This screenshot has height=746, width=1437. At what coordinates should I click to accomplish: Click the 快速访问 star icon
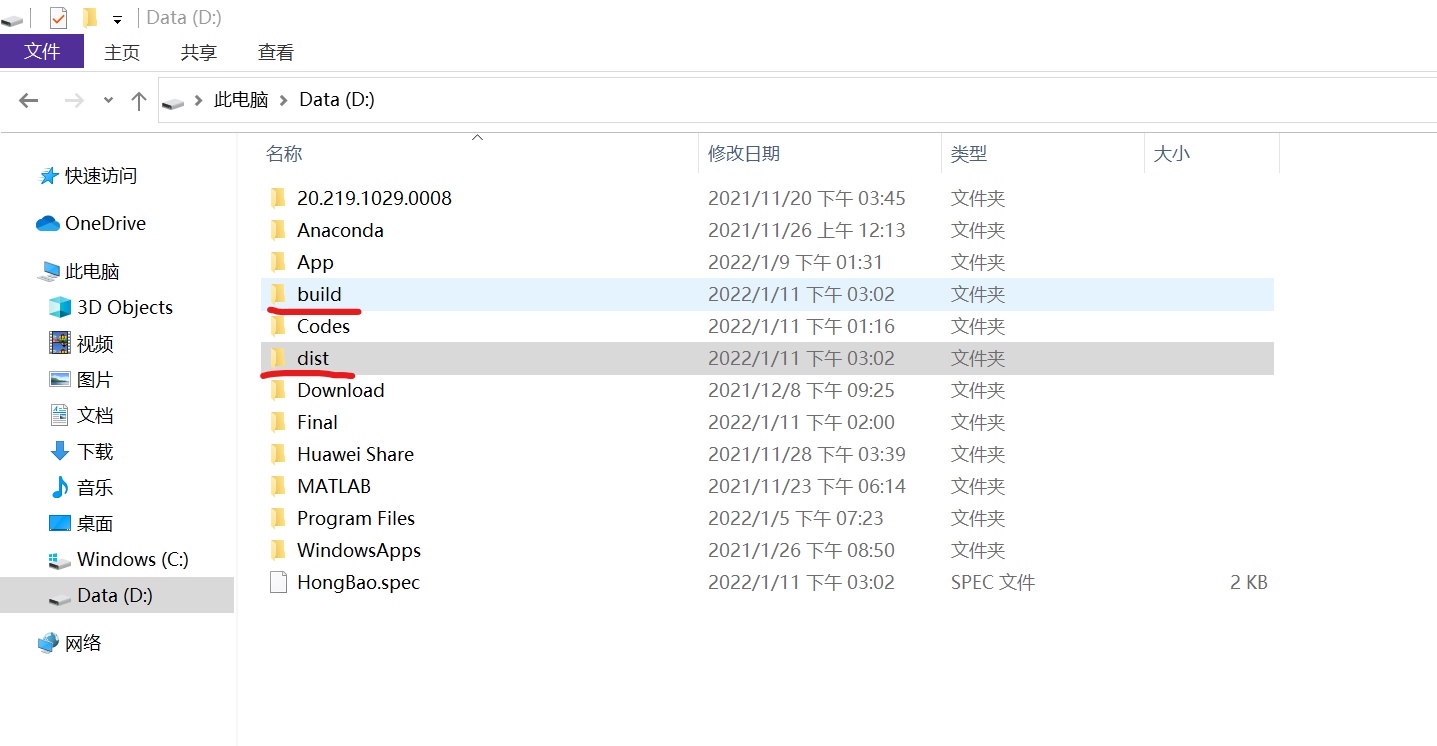point(48,176)
